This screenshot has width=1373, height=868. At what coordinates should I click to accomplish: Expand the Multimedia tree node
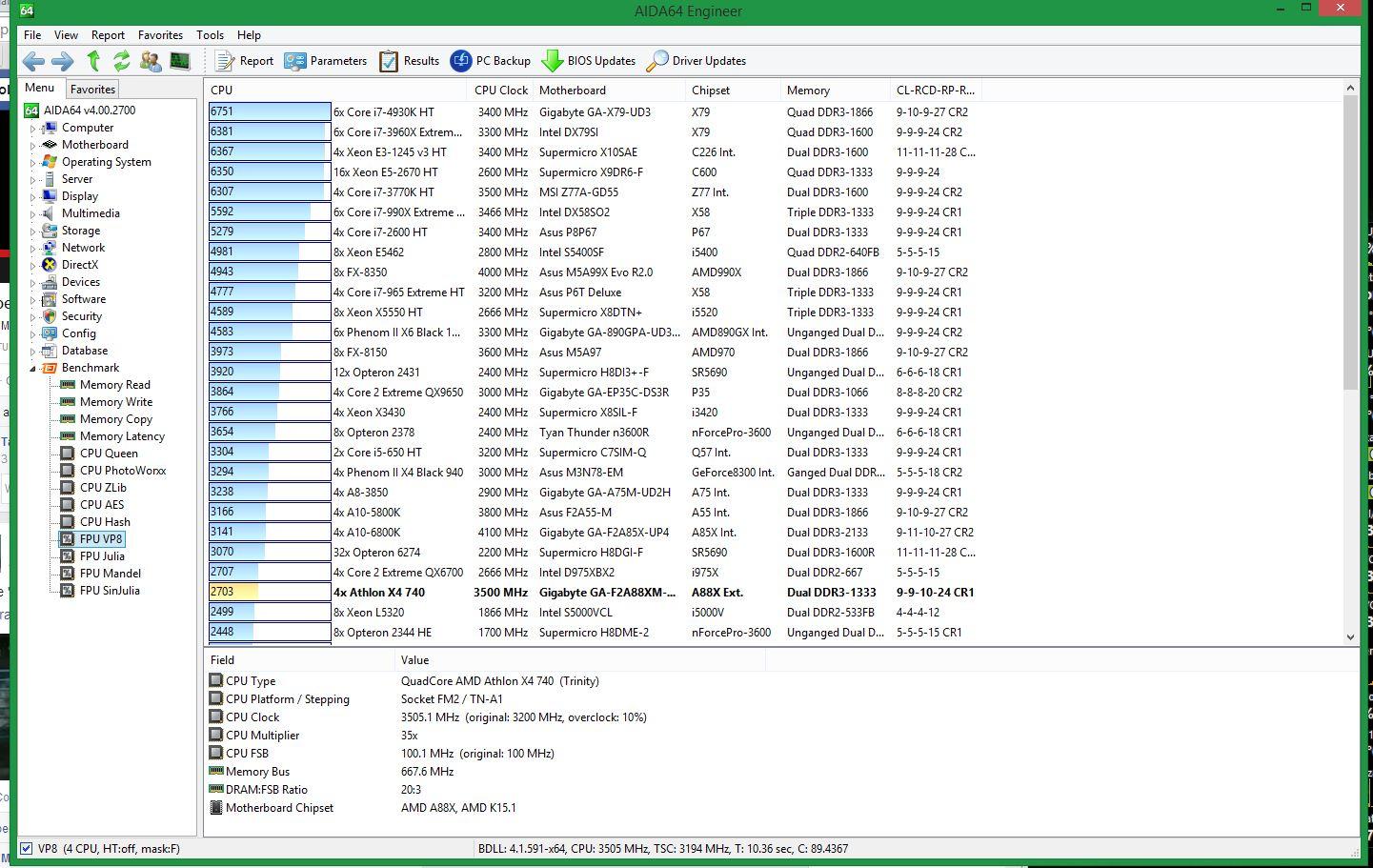coord(32,213)
